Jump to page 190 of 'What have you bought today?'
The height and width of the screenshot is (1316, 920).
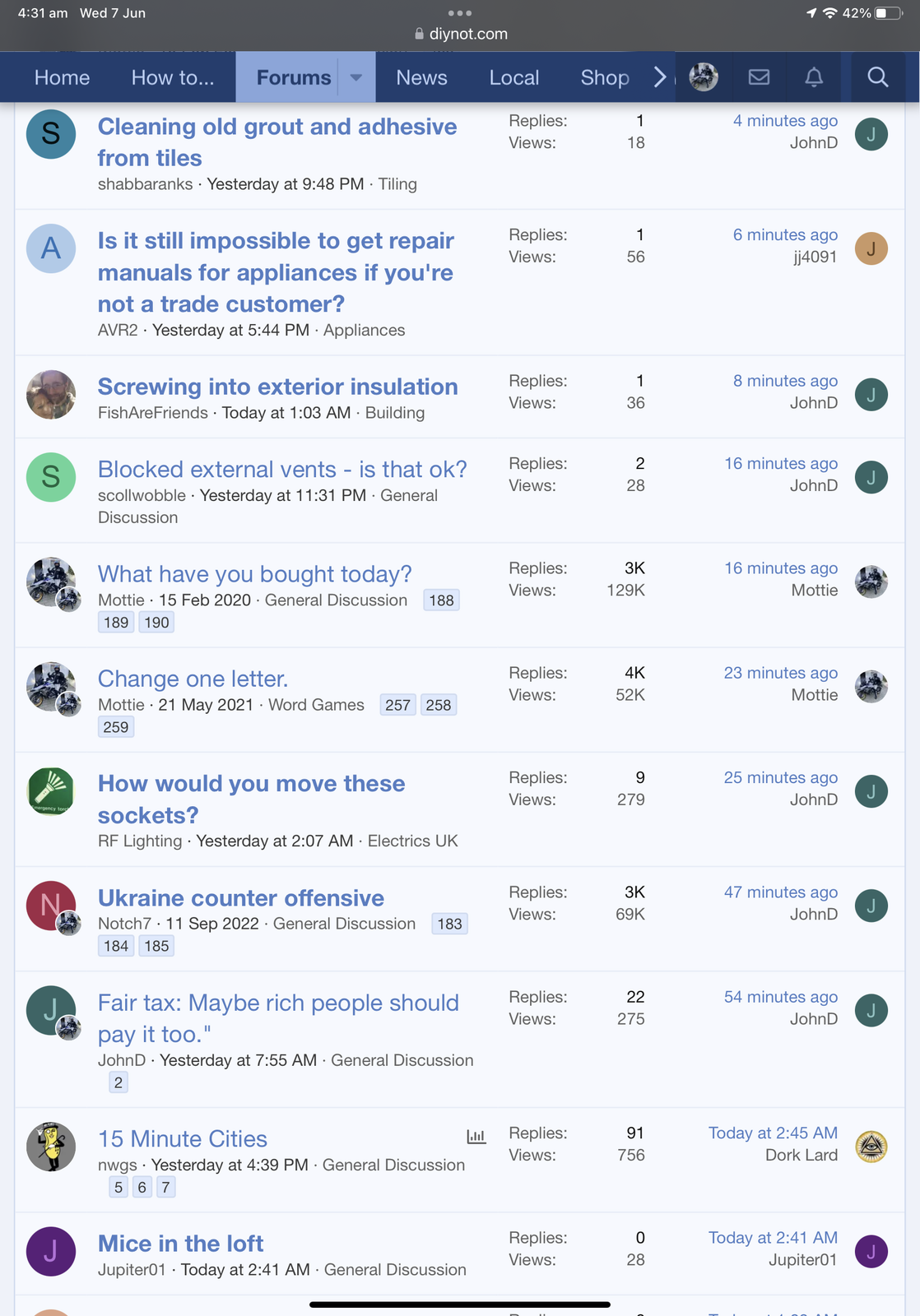point(156,623)
